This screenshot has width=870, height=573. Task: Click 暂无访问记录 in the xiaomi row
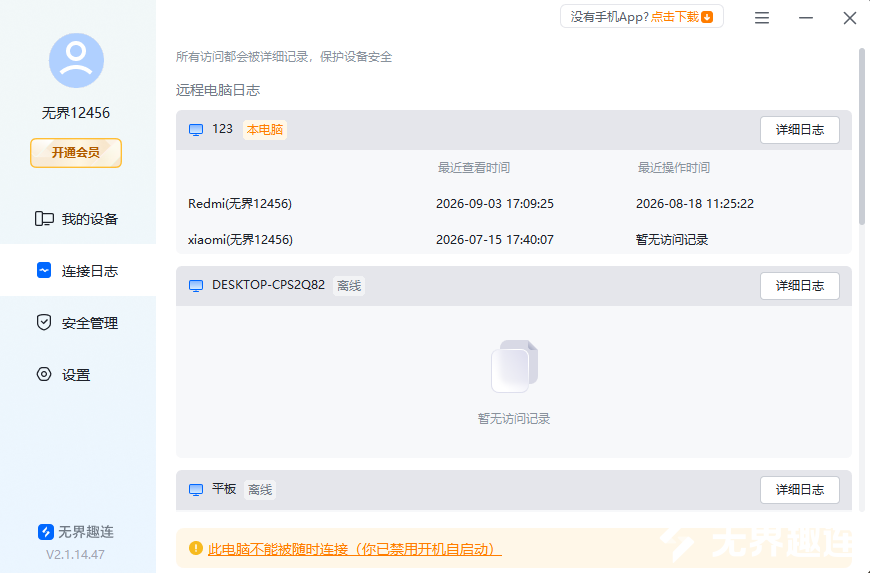click(672, 240)
